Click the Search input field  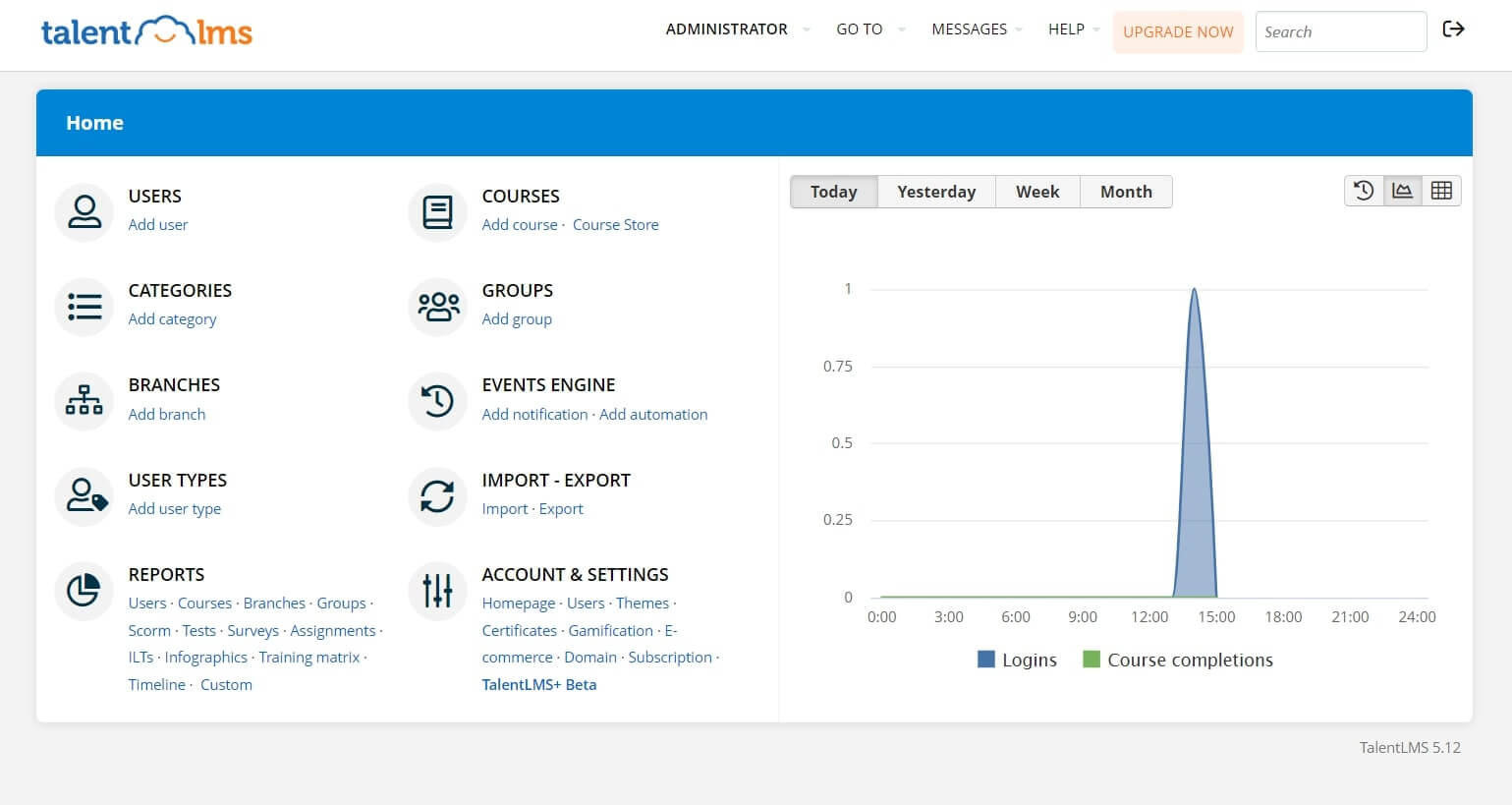[x=1340, y=31]
